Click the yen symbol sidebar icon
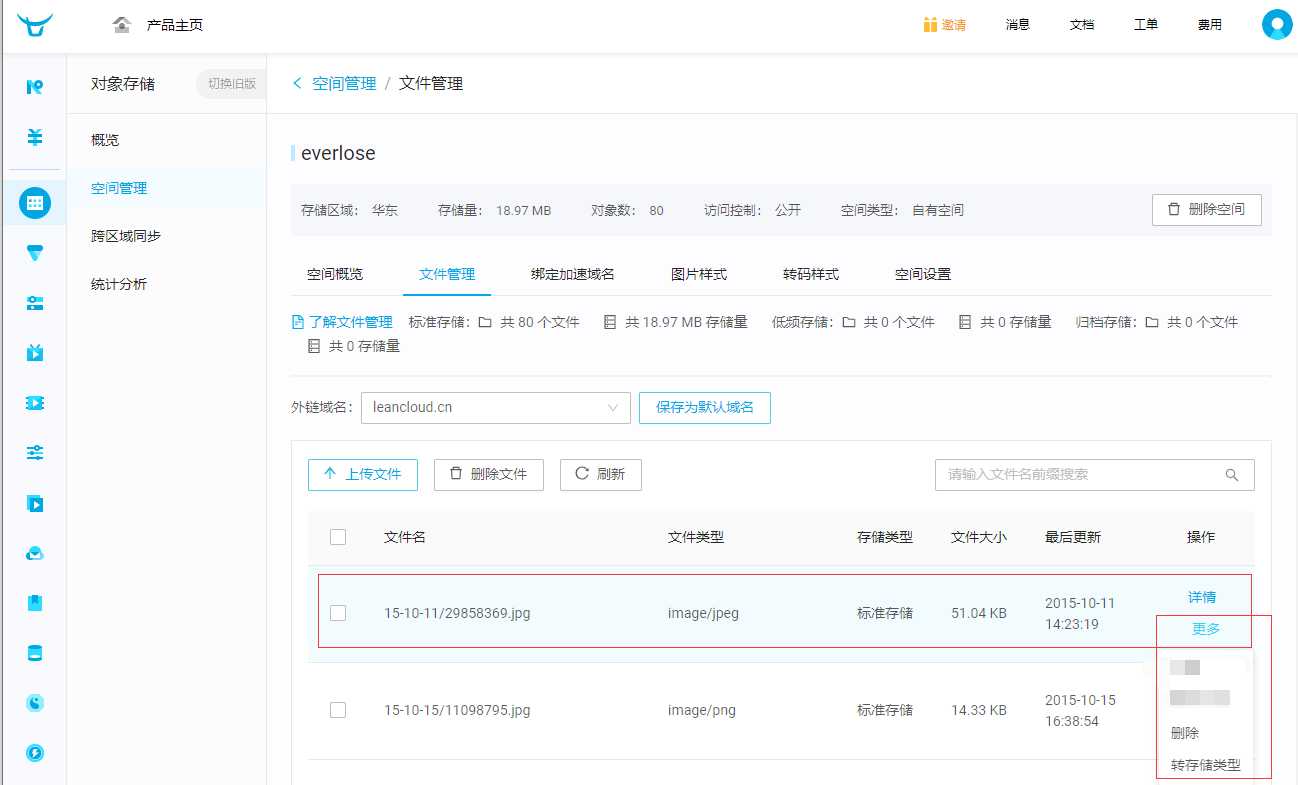The height and width of the screenshot is (785, 1298). [35, 137]
